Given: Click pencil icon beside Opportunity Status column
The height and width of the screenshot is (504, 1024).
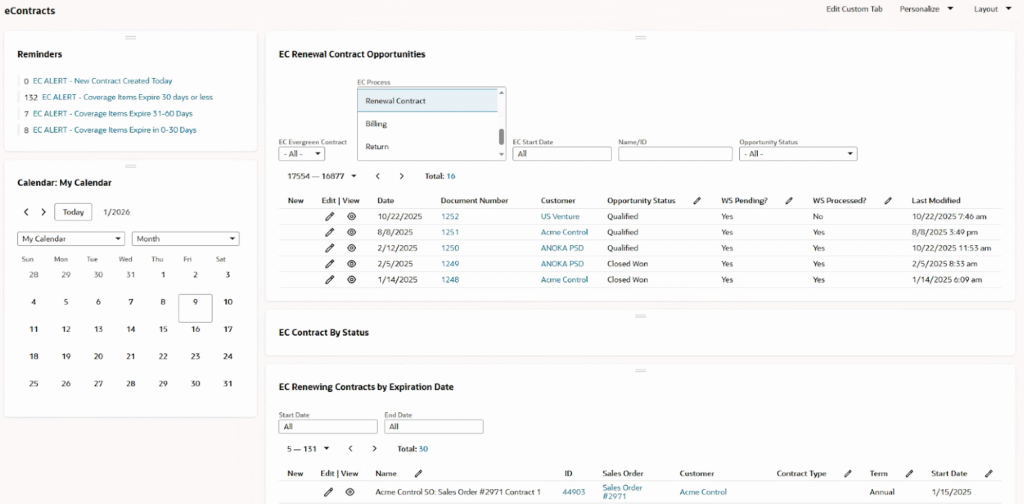Looking at the screenshot, I should pyautogui.click(x=697, y=201).
